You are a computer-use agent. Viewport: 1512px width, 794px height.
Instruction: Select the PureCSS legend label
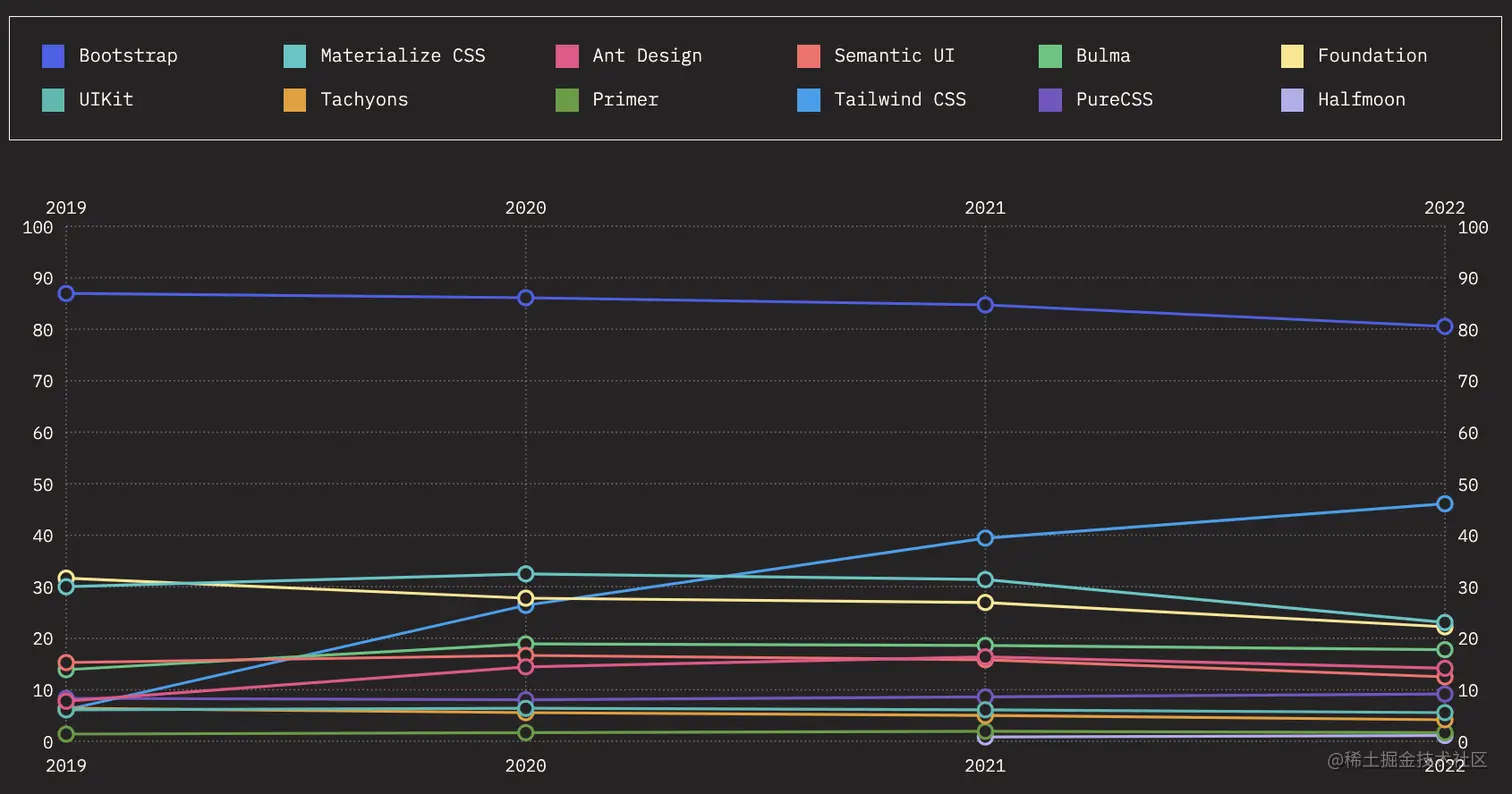pos(1115,100)
